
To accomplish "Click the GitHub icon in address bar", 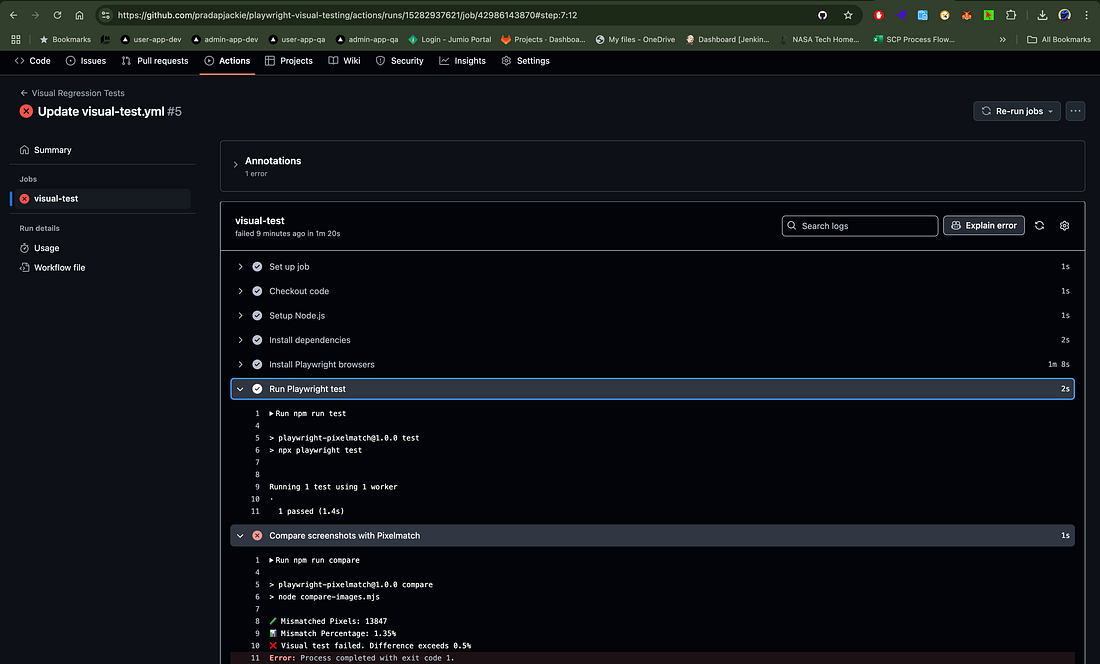I will click(x=822, y=15).
